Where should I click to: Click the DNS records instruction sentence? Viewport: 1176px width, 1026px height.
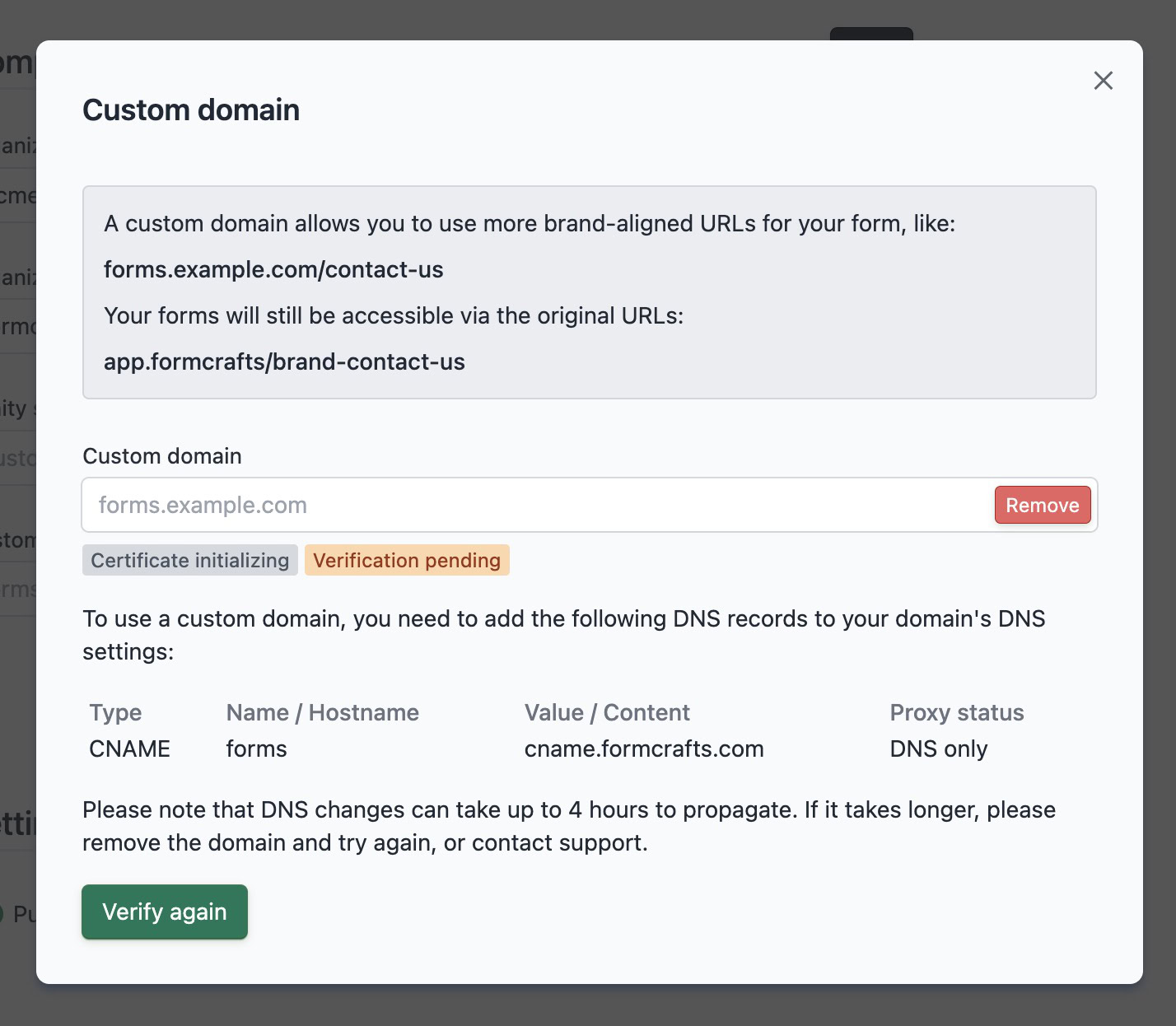click(564, 635)
